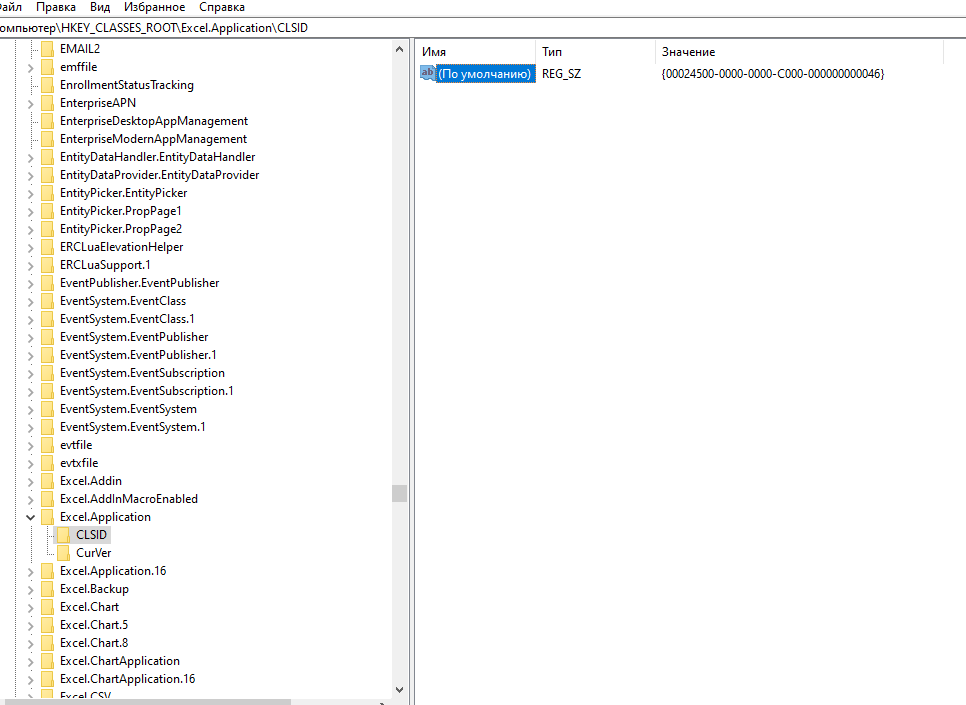This screenshot has width=966, height=705.
Task: Click the Excel.Backup folder icon
Action: click(47, 588)
